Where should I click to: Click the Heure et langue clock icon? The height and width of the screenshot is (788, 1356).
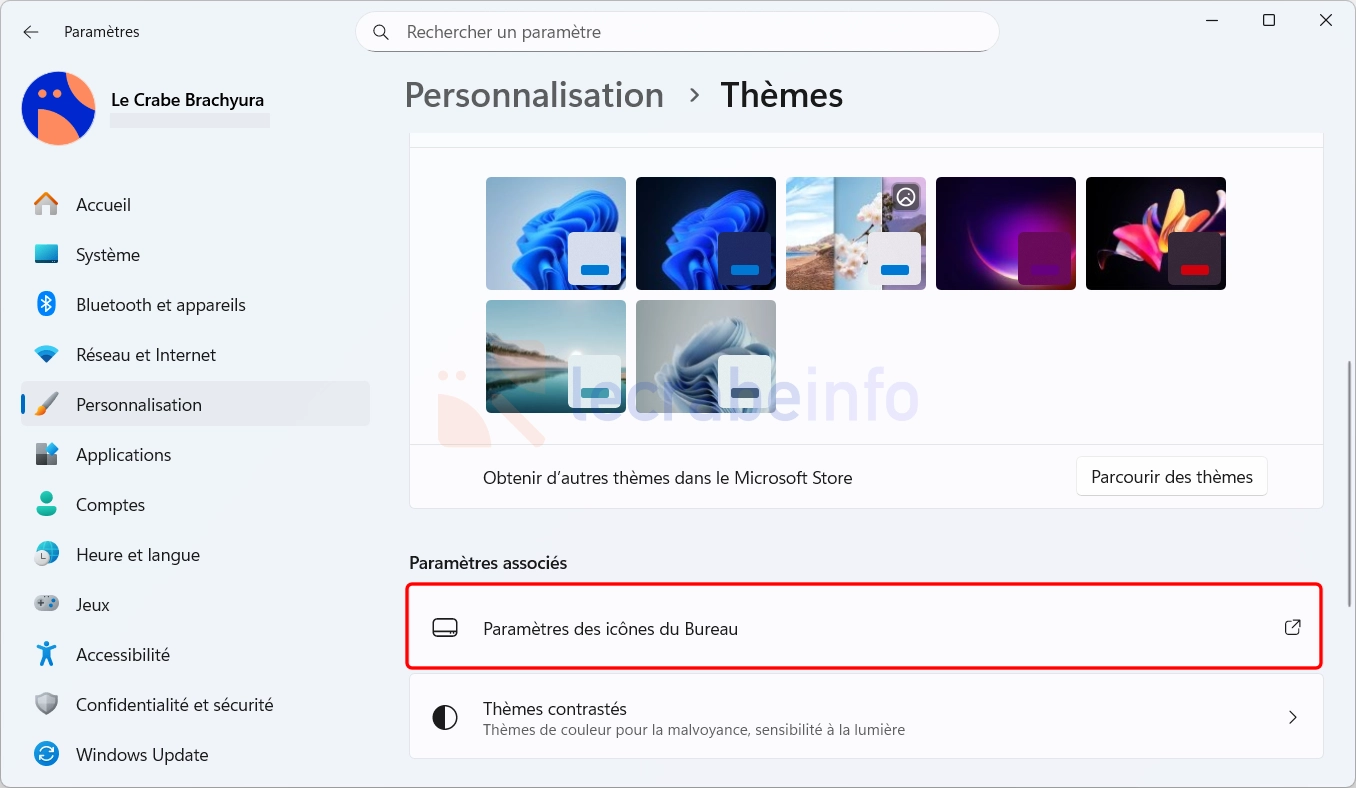(x=46, y=554)
